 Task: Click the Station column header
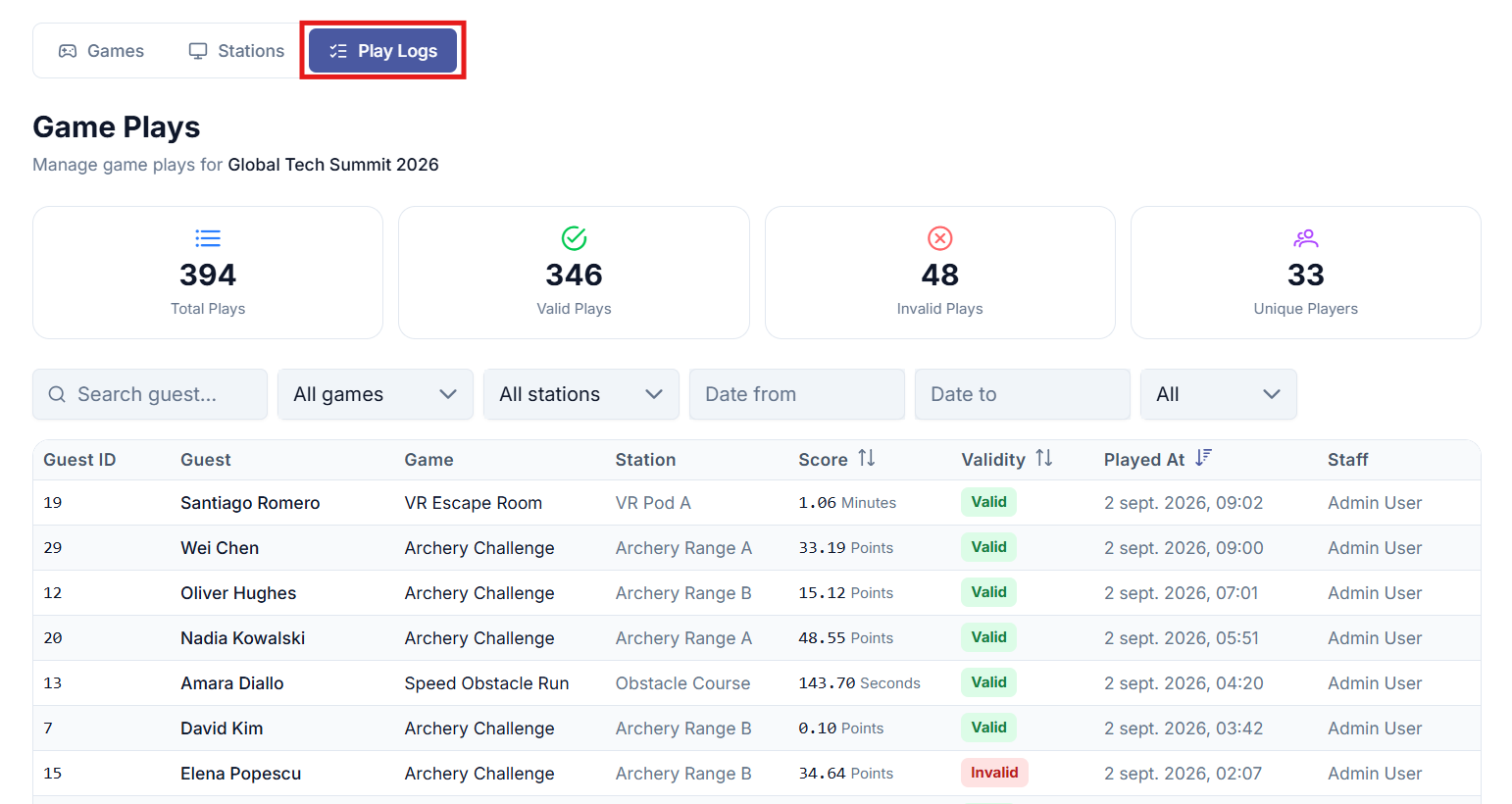(x=645, y=460)
